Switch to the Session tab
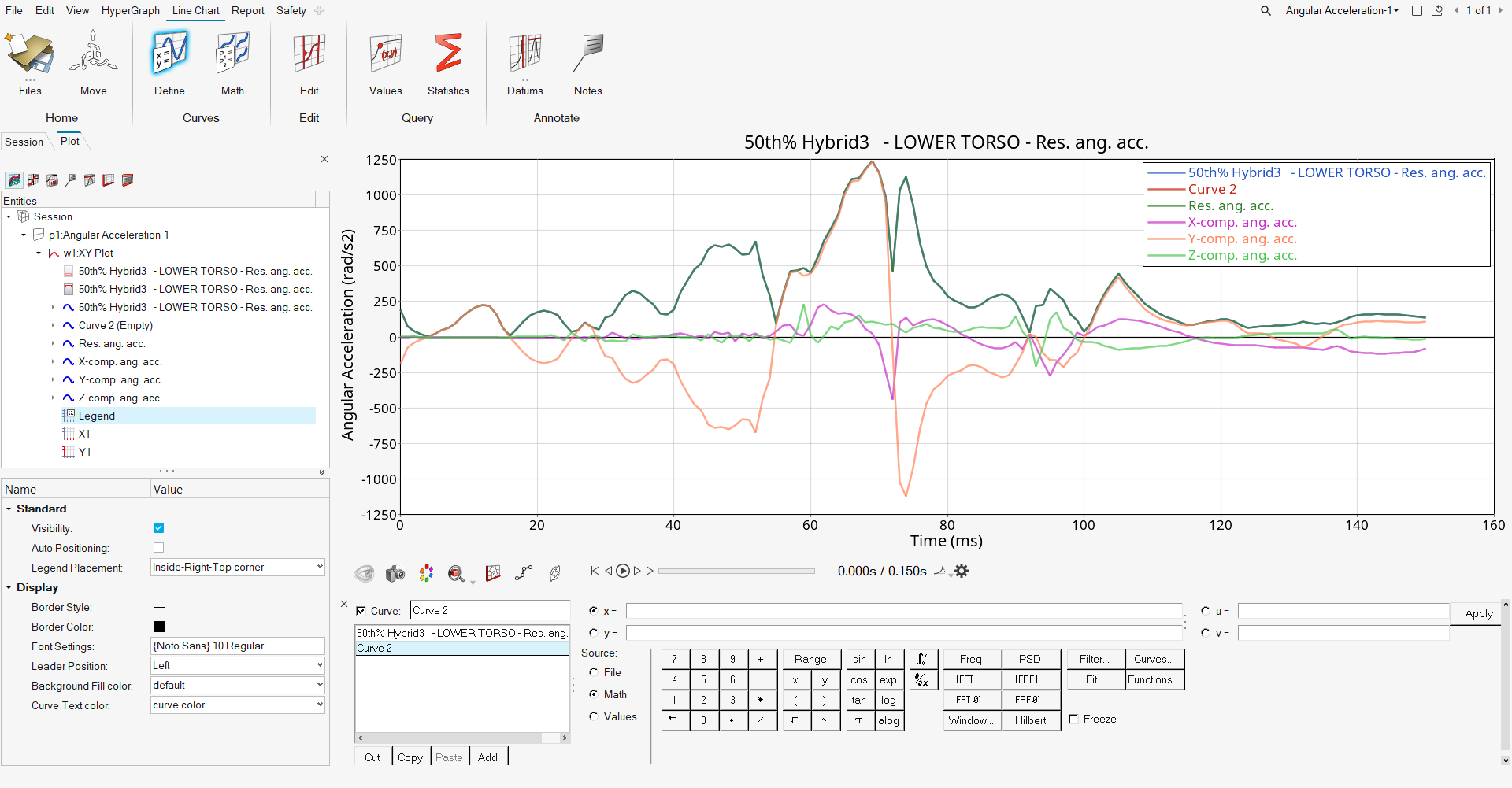 pos(24,142)
